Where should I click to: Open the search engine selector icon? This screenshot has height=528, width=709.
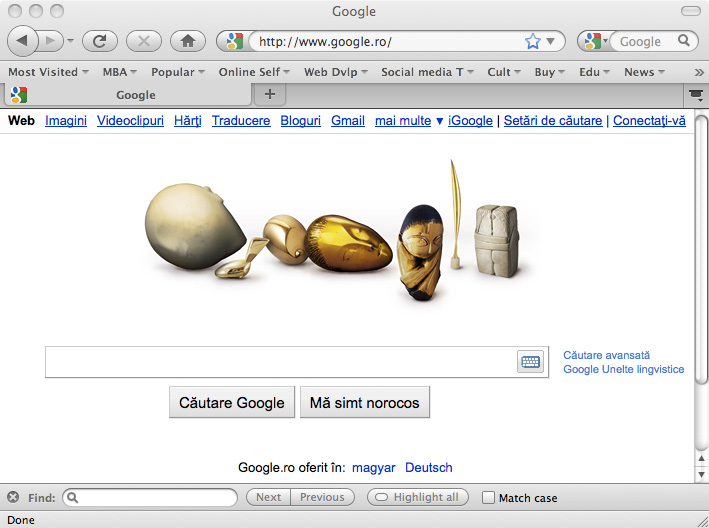click(x=595, y=41)
